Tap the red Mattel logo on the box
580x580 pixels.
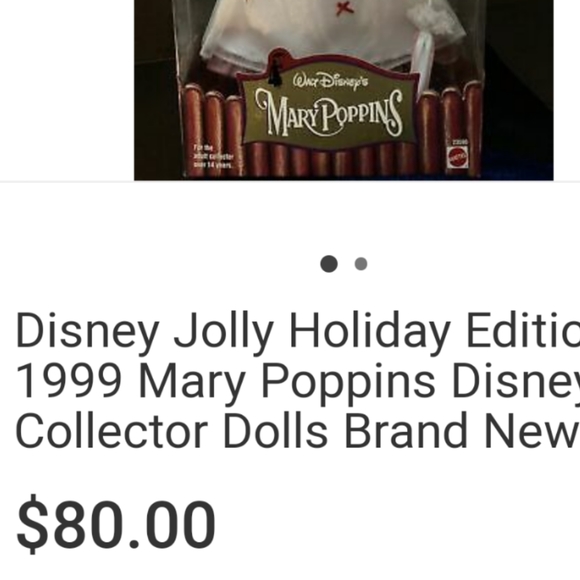pos(458,158)
